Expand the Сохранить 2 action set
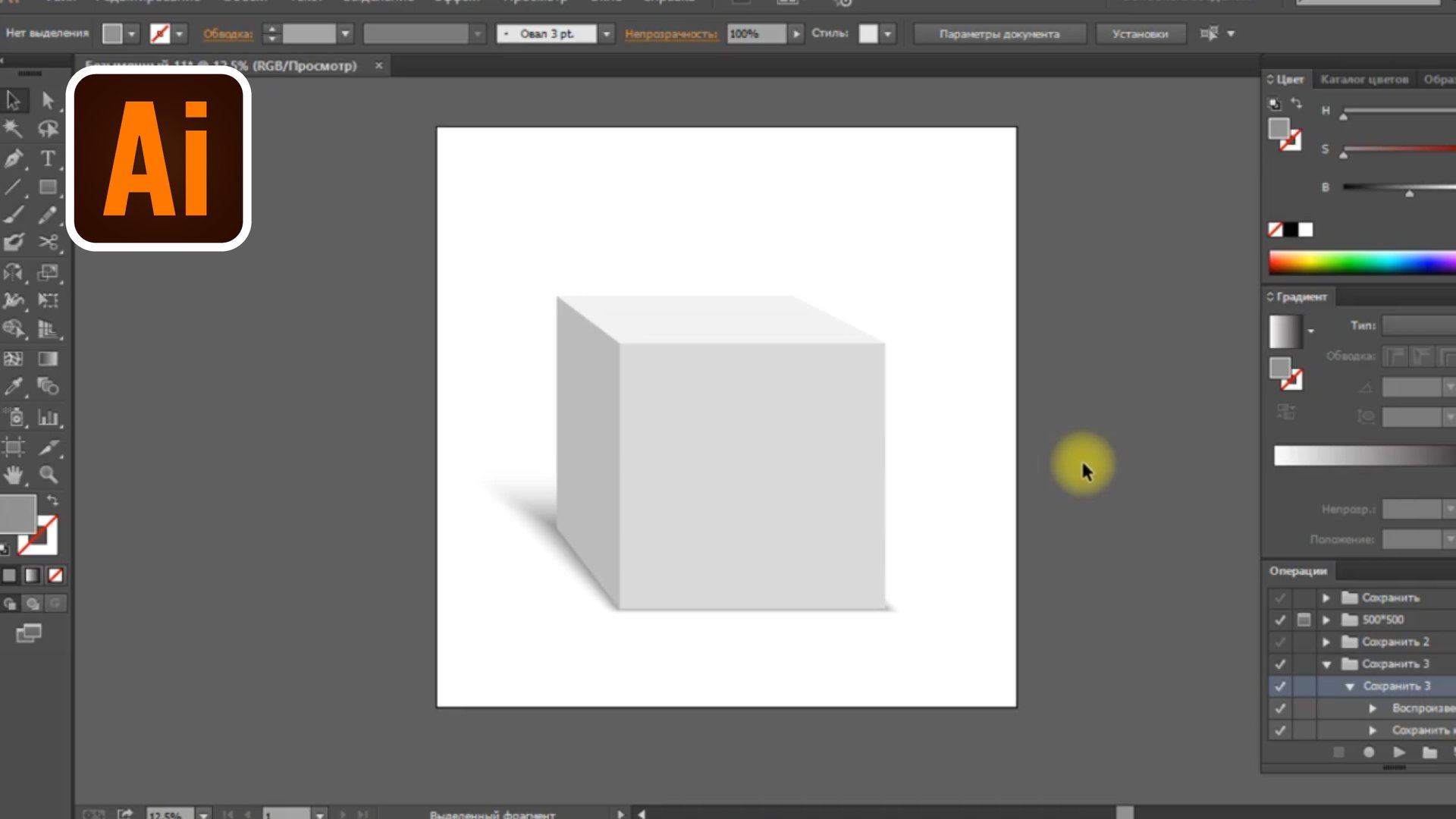The width and height of the screenshot is (1456, 819). coord(1326,642)
